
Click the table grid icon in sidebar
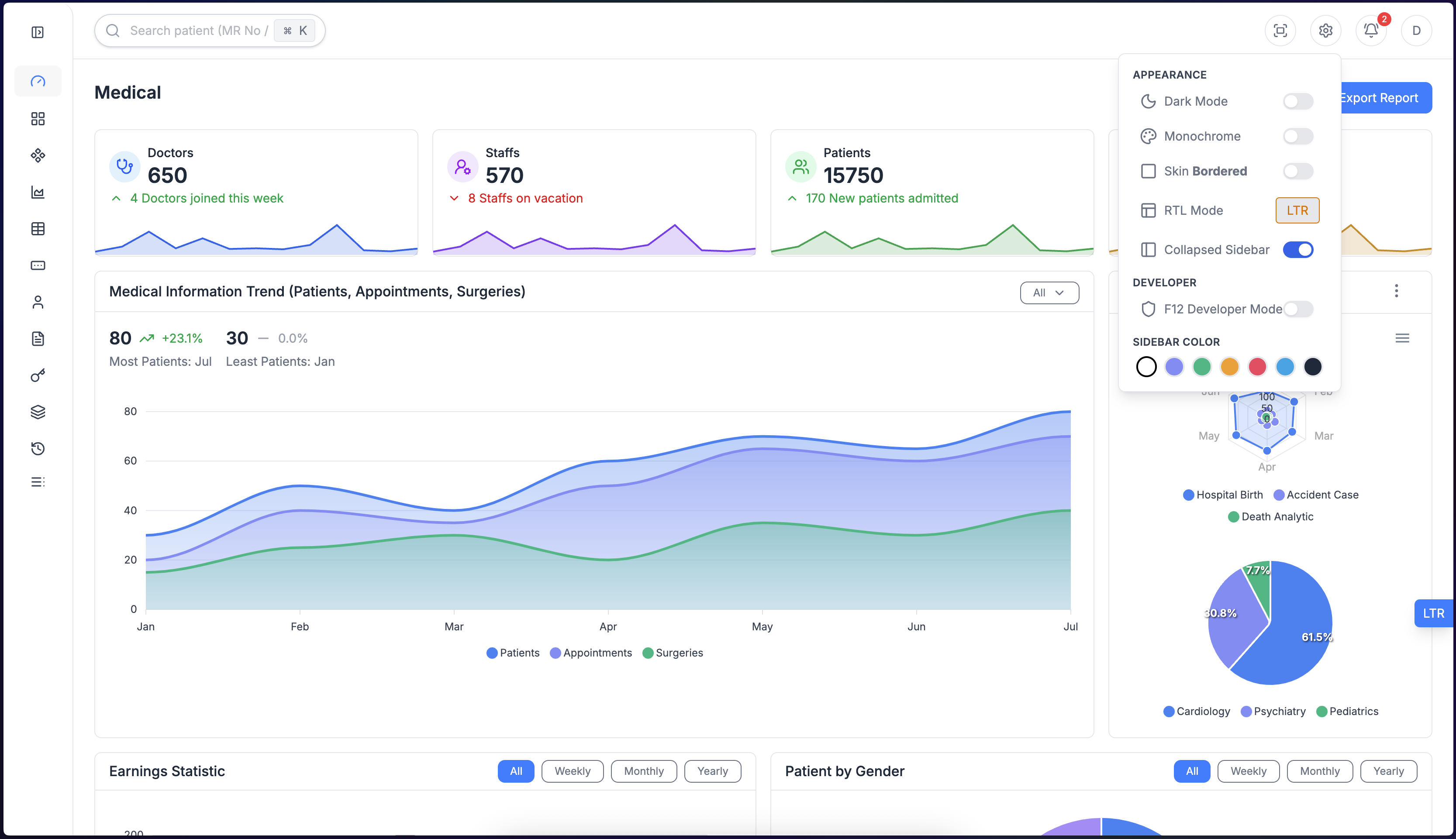[x=38, y=229]
